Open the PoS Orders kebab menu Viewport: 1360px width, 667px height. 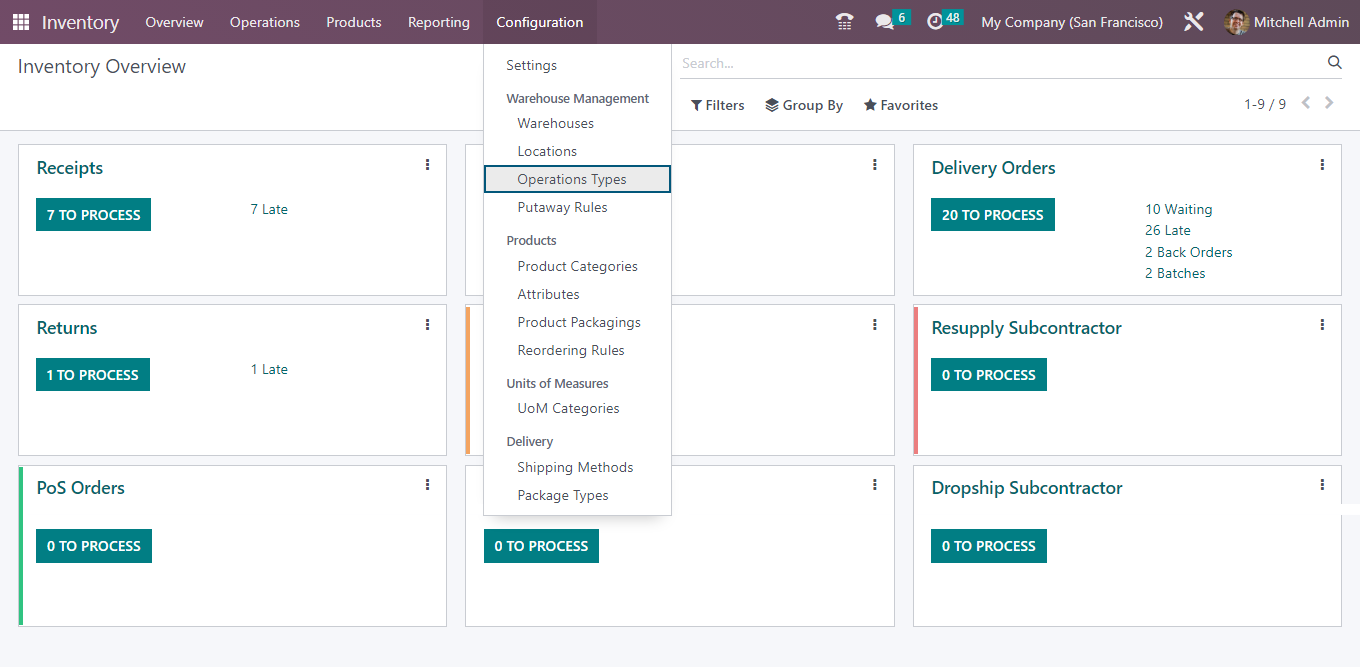(x=427, y=484)
